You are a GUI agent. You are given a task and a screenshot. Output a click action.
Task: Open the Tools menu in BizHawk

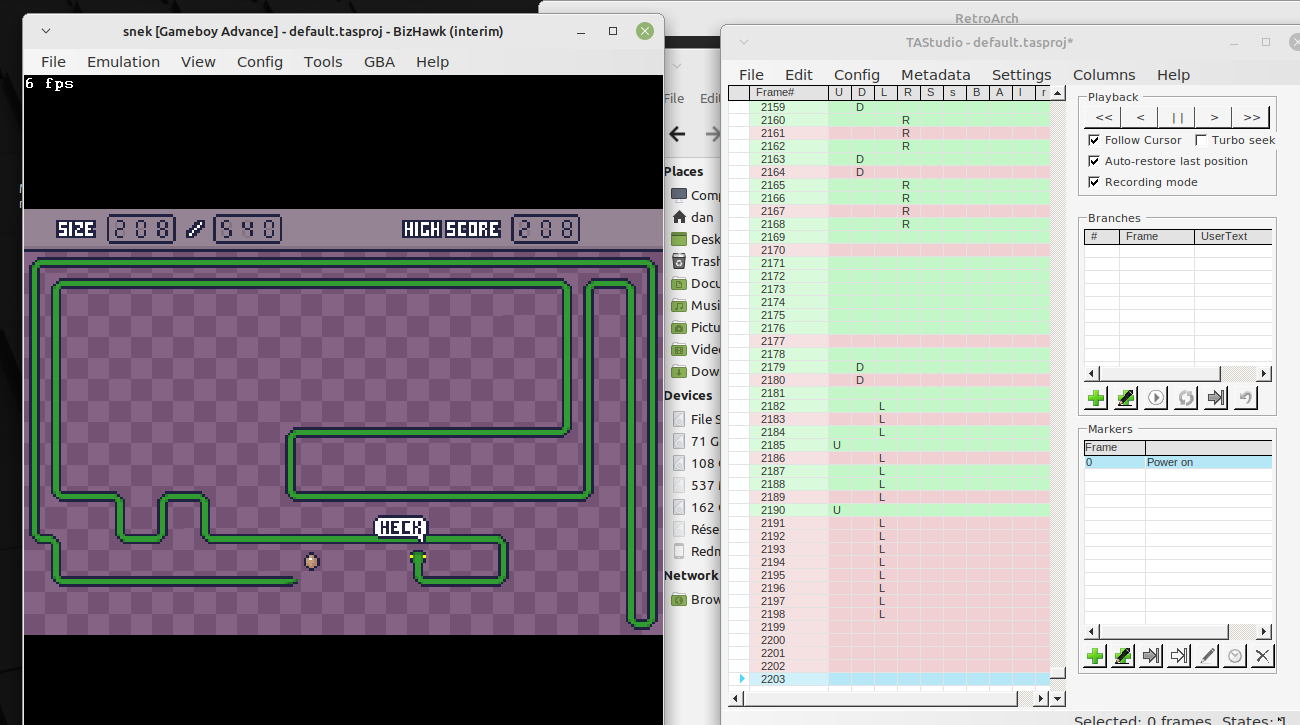[323, 61]
